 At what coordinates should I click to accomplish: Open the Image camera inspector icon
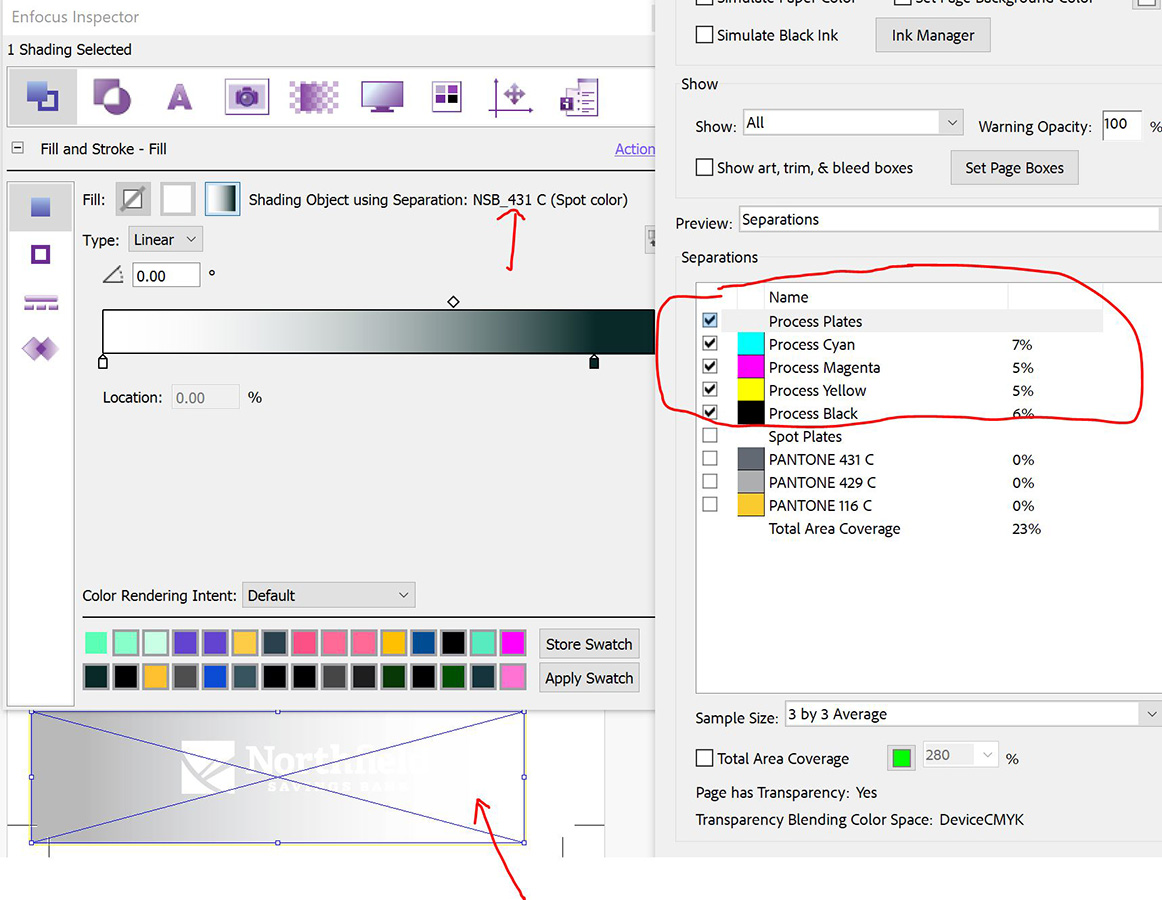(247, 97)
